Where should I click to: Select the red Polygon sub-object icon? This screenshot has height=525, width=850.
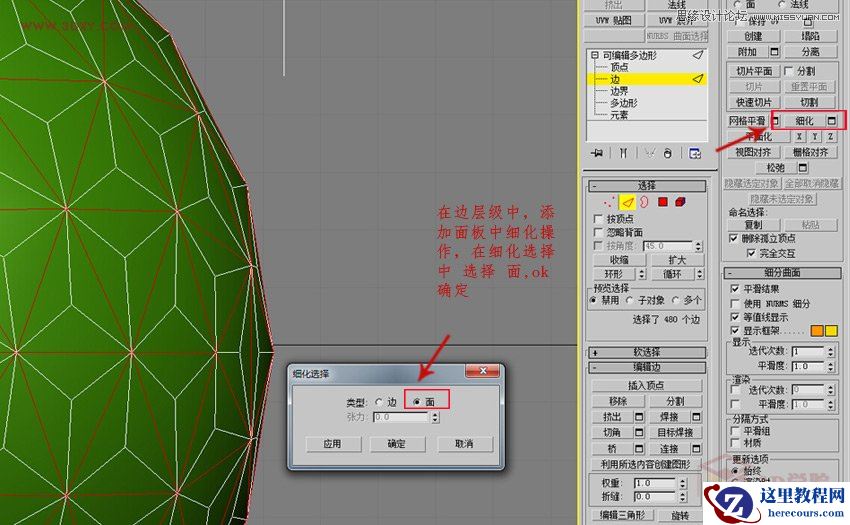[x=662, y=202]
